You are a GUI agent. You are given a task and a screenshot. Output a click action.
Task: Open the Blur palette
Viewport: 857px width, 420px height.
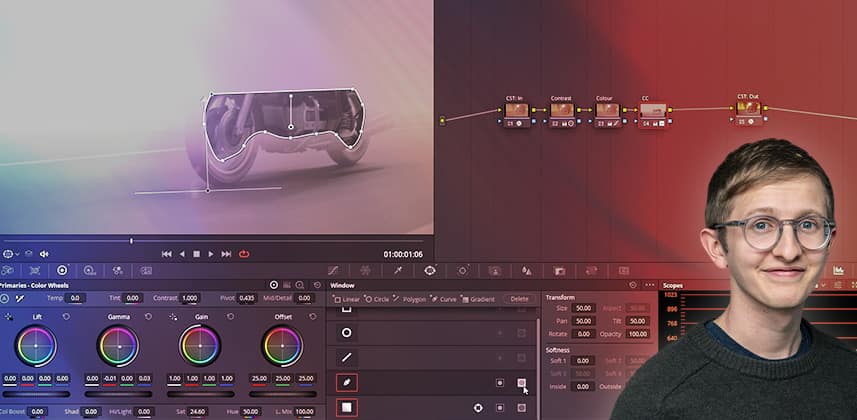pos(527,270)
